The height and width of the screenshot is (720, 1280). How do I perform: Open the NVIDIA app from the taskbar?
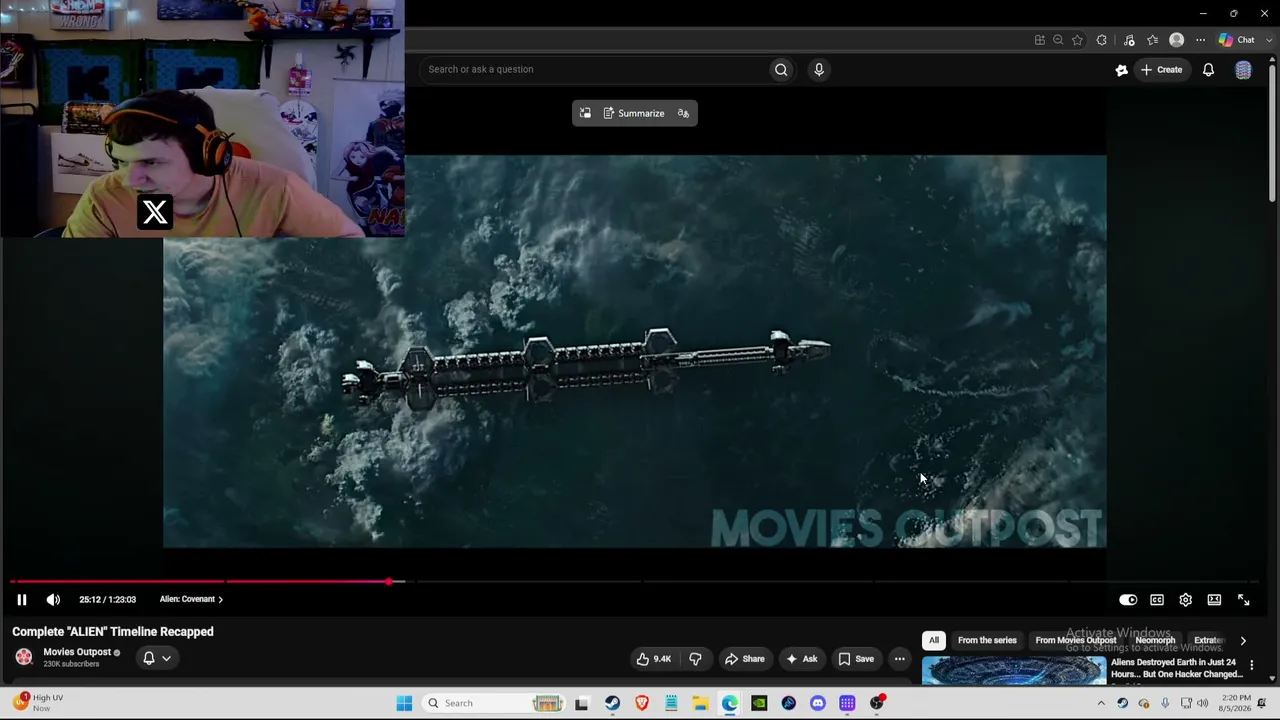click(759, 703)
